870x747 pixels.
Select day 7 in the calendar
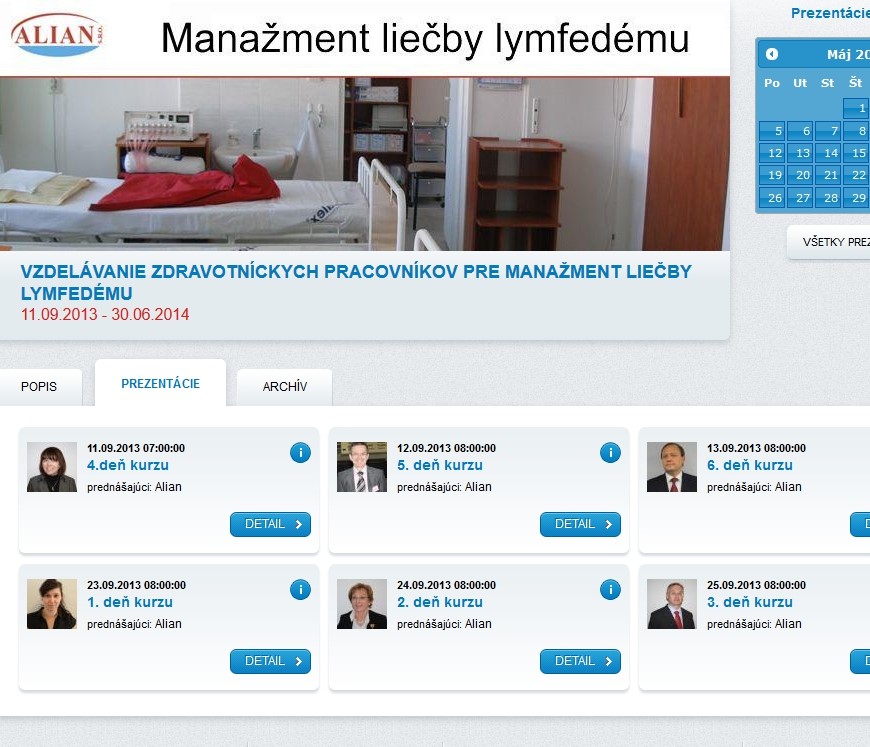pos(828,131)
